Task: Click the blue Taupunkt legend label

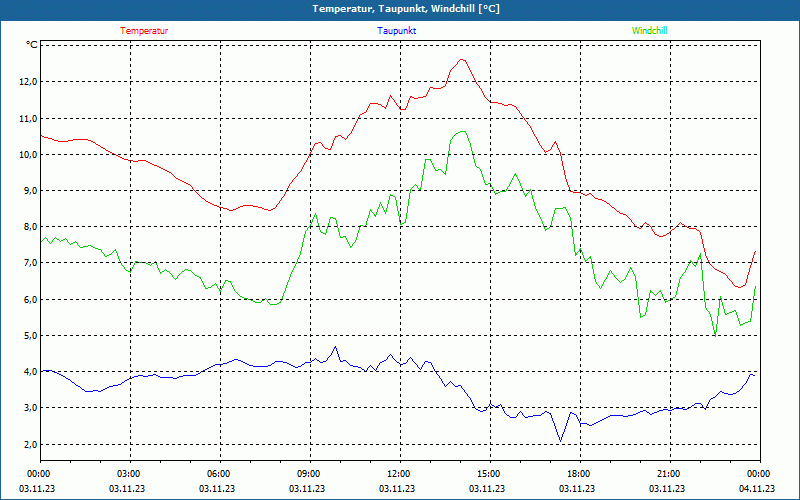Action: click(396, 31)
